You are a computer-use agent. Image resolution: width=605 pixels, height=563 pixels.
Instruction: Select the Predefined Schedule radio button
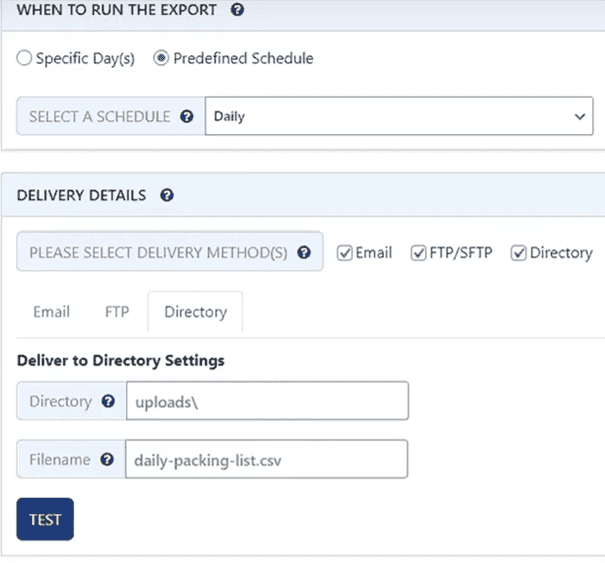161,58
